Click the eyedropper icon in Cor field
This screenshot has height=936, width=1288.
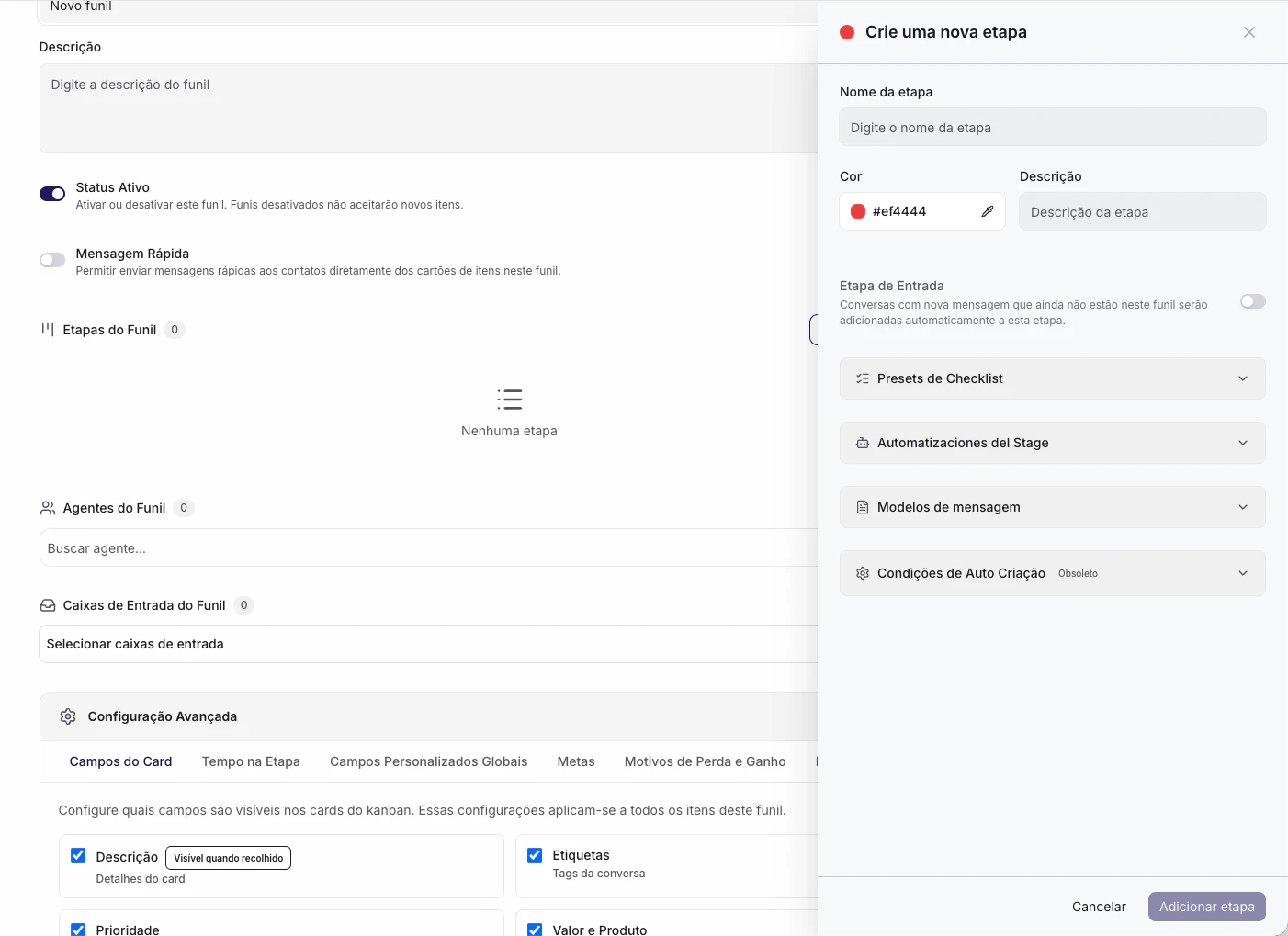(988, 211)
